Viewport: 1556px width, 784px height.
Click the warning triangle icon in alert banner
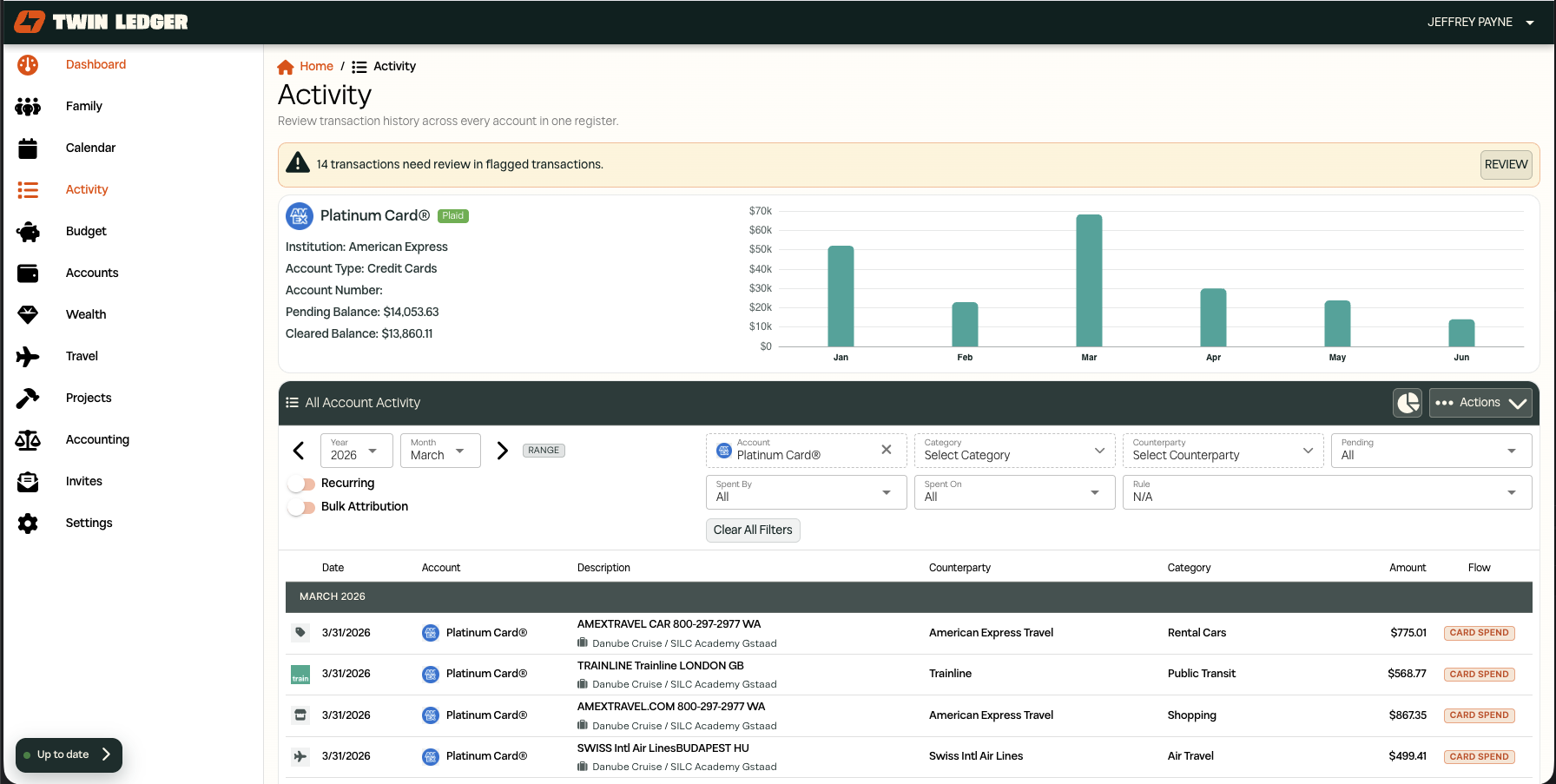[x=298, y=163]
